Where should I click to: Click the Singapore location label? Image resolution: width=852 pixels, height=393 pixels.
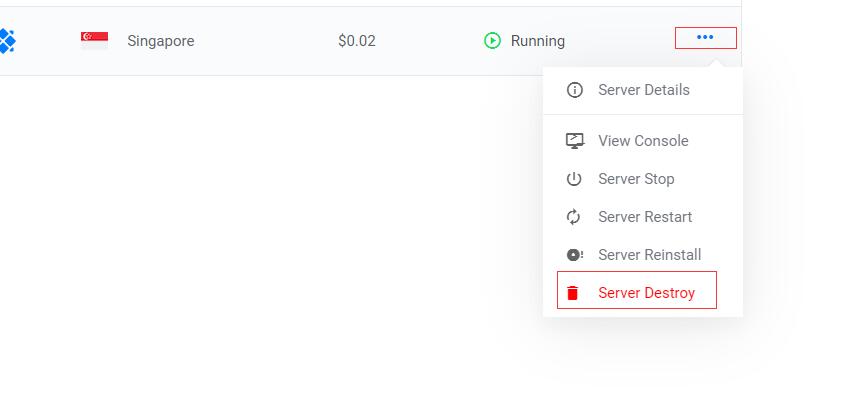161,41
